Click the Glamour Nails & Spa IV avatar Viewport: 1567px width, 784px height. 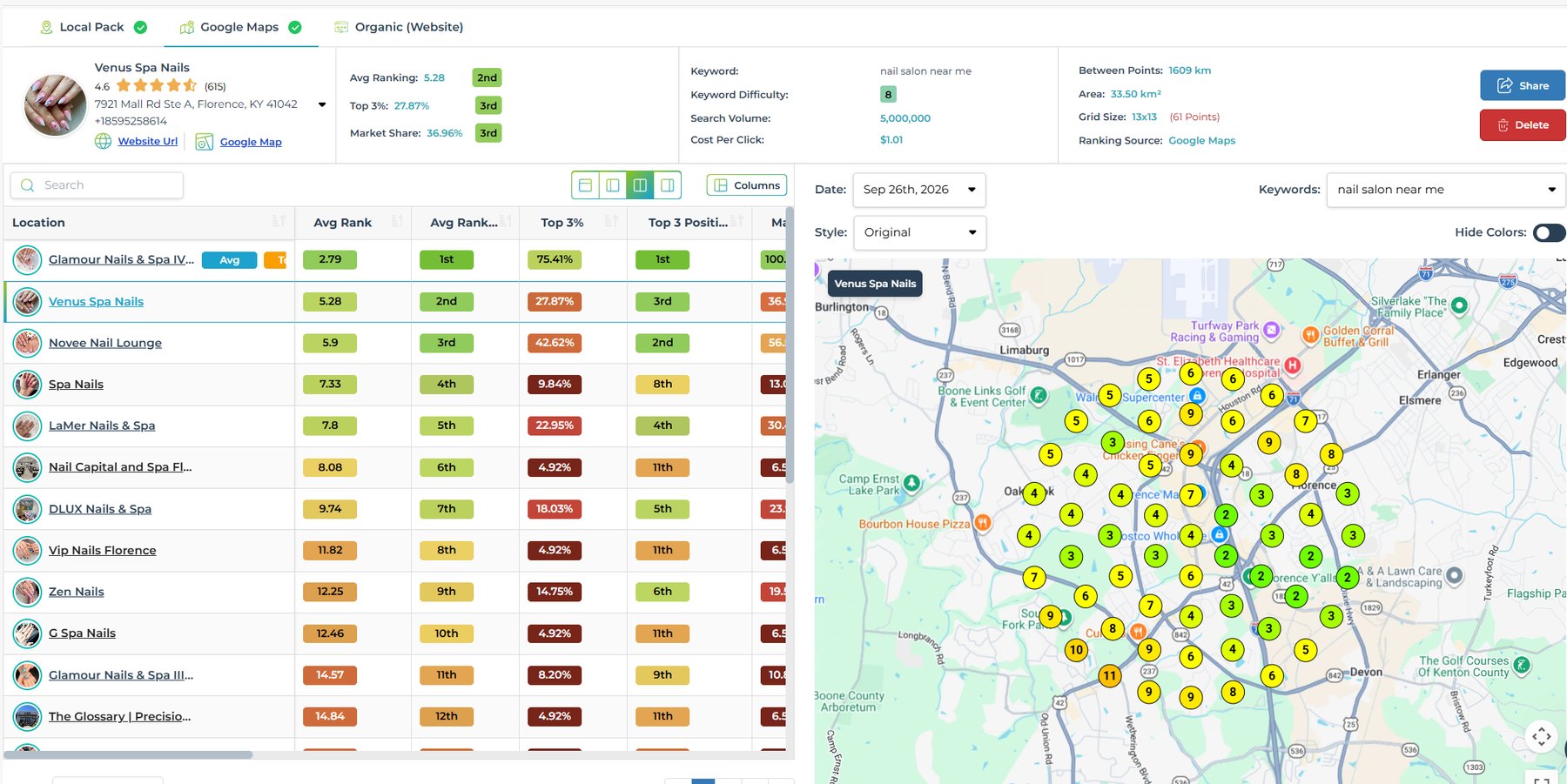(27, 259)
